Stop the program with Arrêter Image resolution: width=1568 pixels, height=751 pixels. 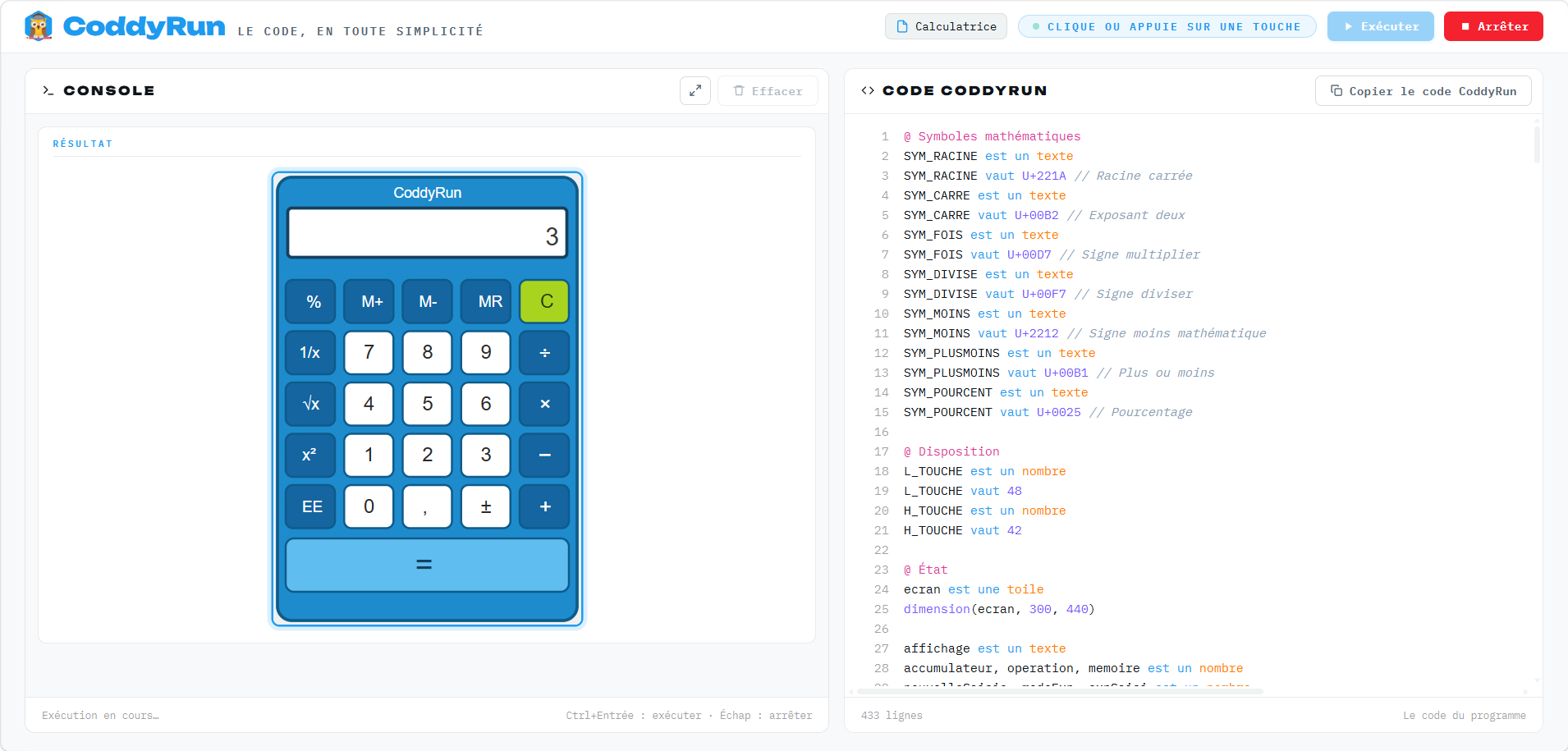(x=1493, y=26)
